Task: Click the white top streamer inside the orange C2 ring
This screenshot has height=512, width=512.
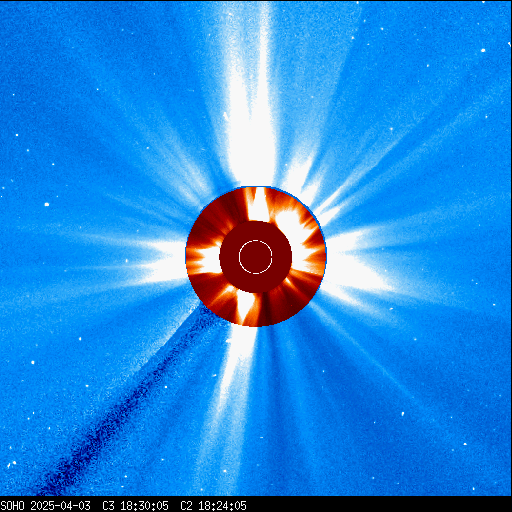Action: pos(258,204)
